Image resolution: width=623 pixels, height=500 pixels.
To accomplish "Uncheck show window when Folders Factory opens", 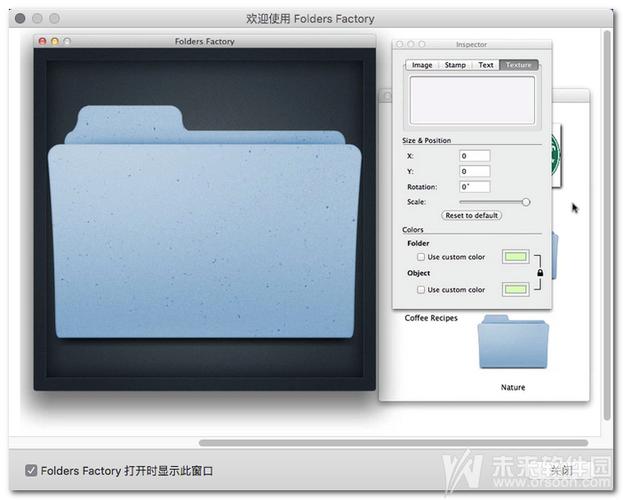I will pyautogui.click(x=31, y=471).
